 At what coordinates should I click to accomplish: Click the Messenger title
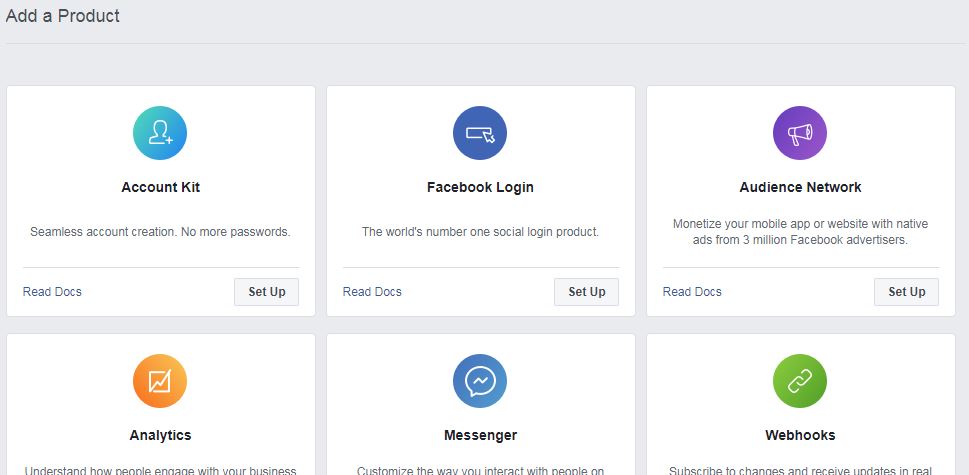480,435
